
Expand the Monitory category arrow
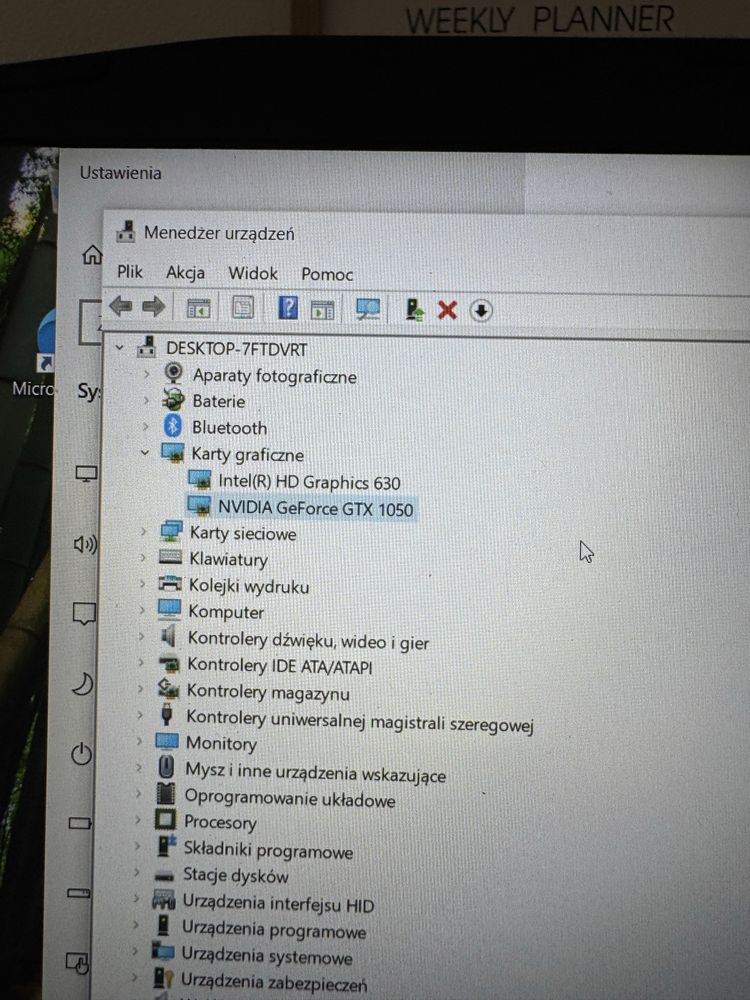tap(139, 740)
